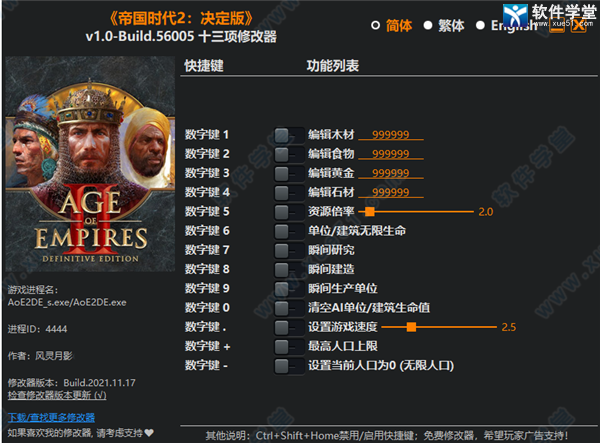The height and width of the screenshot is (443, 600).
Task: Enable the 编辑食物 food toggle
Action: (289, 154)
